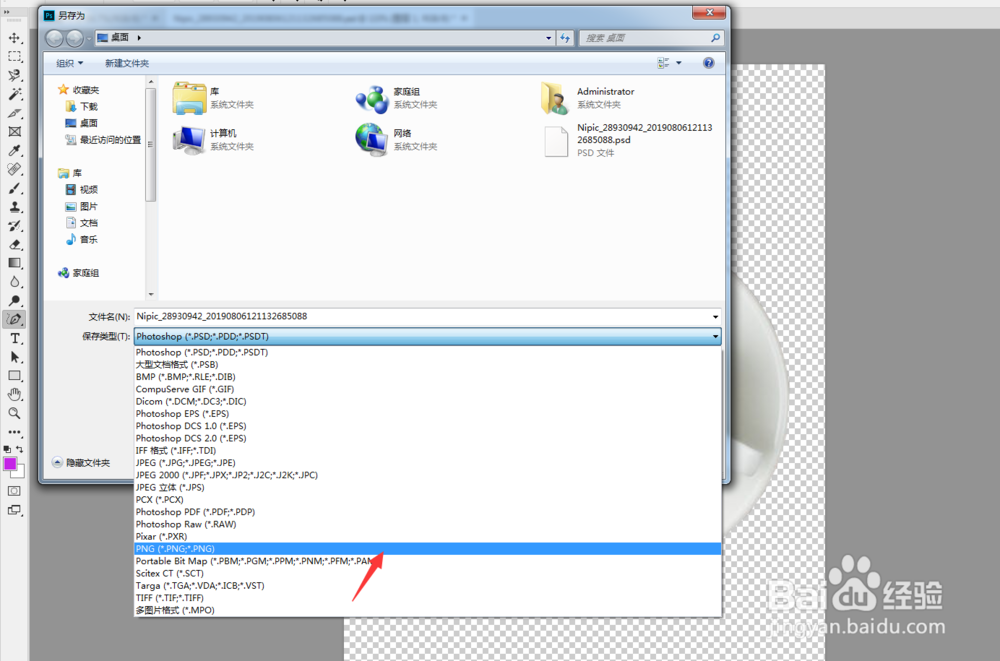This screenshot has width=1000, height=661.
Task: Select the Lasso tool
Action: click(x=14, y=75)
